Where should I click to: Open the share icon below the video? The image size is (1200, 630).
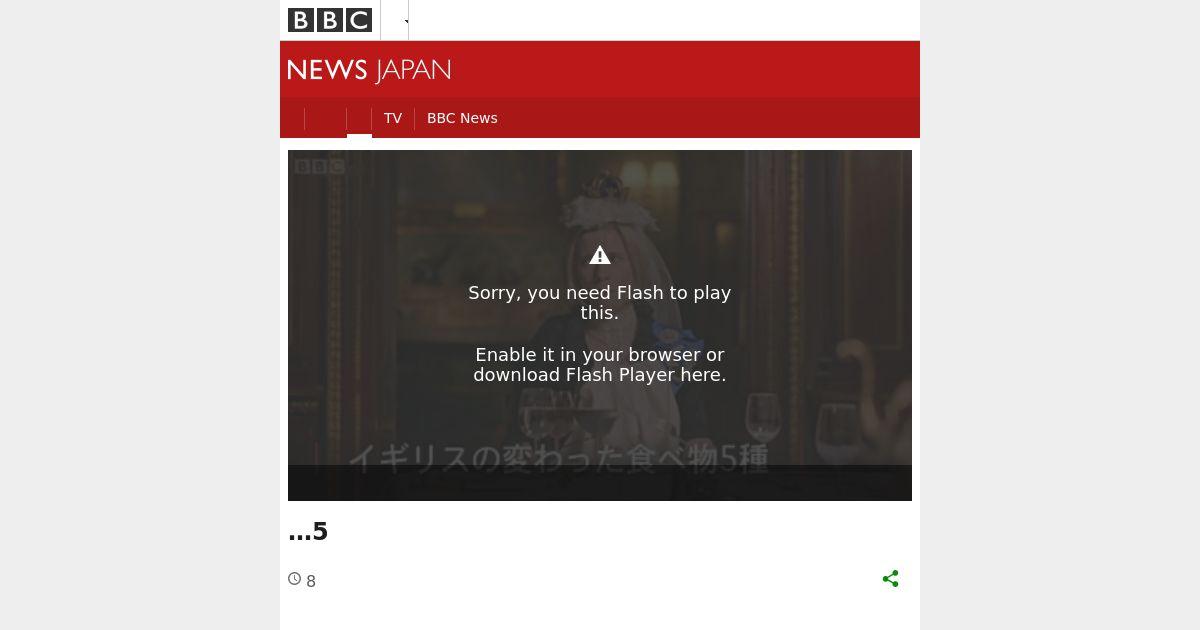[x=891, y=579]
